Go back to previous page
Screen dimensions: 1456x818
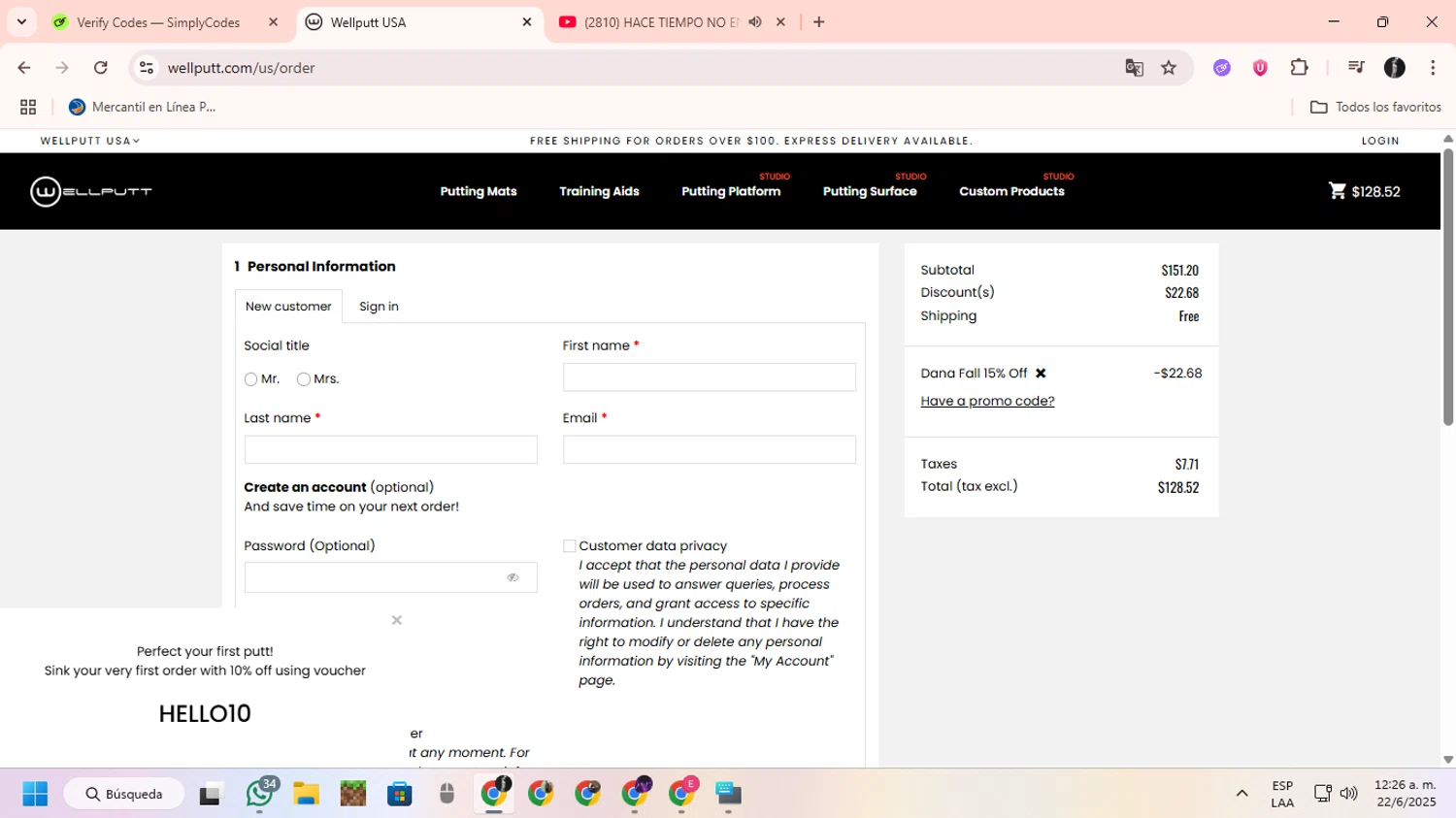click(x=24, y=68)
